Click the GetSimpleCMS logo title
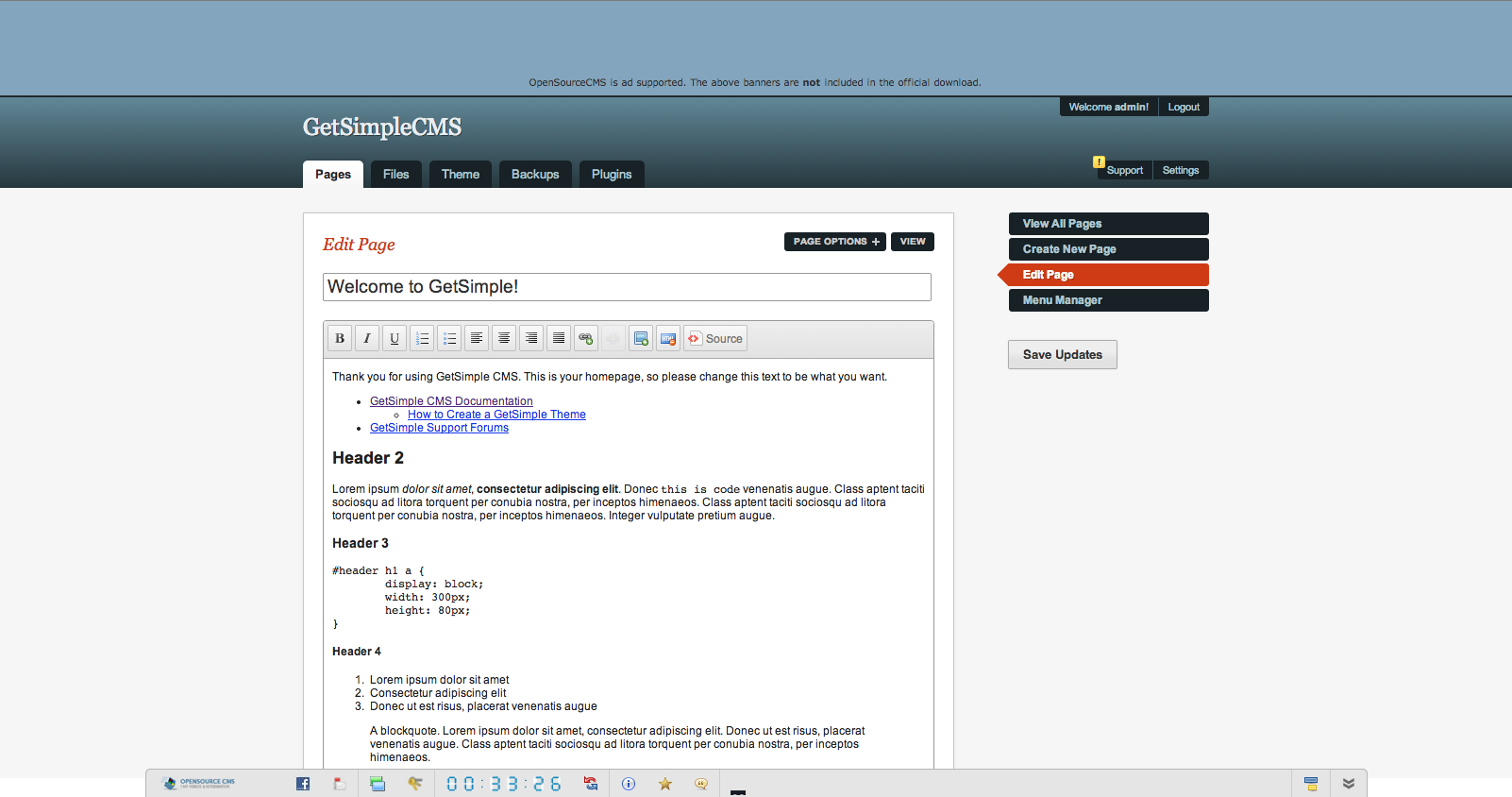Screen dimensions: 1512x797 click(382, 127)
